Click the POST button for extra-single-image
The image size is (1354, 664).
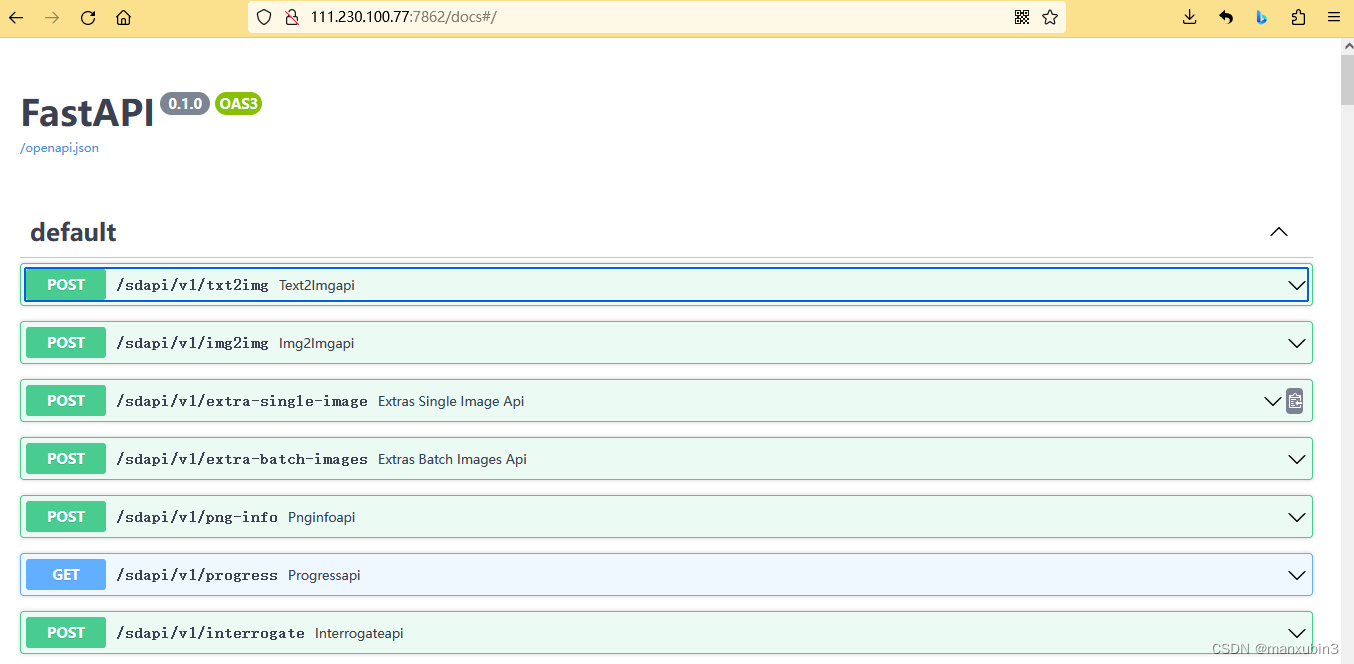[66, 401]
